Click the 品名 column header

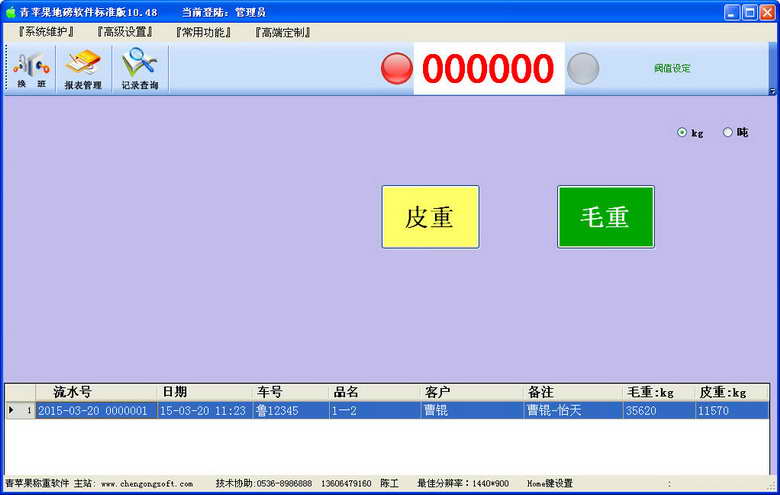click(374, 393)
